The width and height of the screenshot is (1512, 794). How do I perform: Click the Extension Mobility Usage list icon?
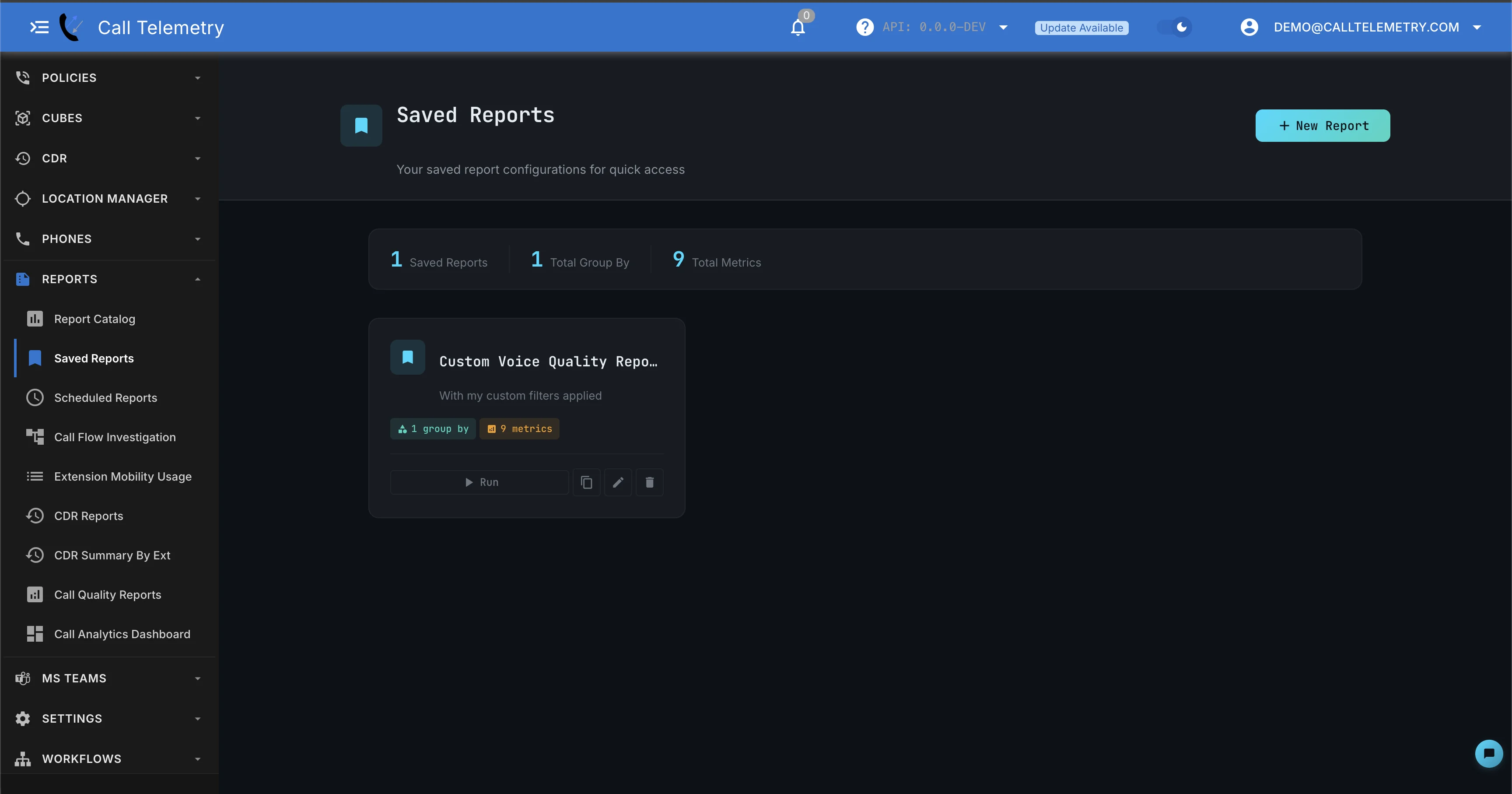[35, 476]
